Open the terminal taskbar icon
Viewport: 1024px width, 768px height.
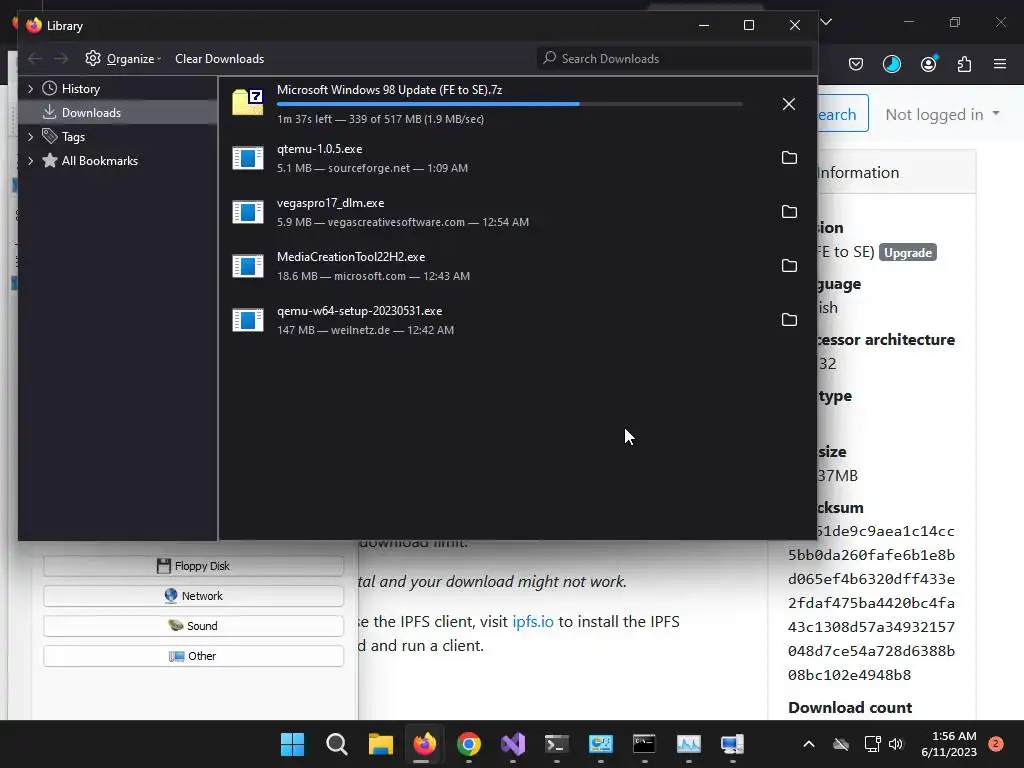[x=557, y=744]
